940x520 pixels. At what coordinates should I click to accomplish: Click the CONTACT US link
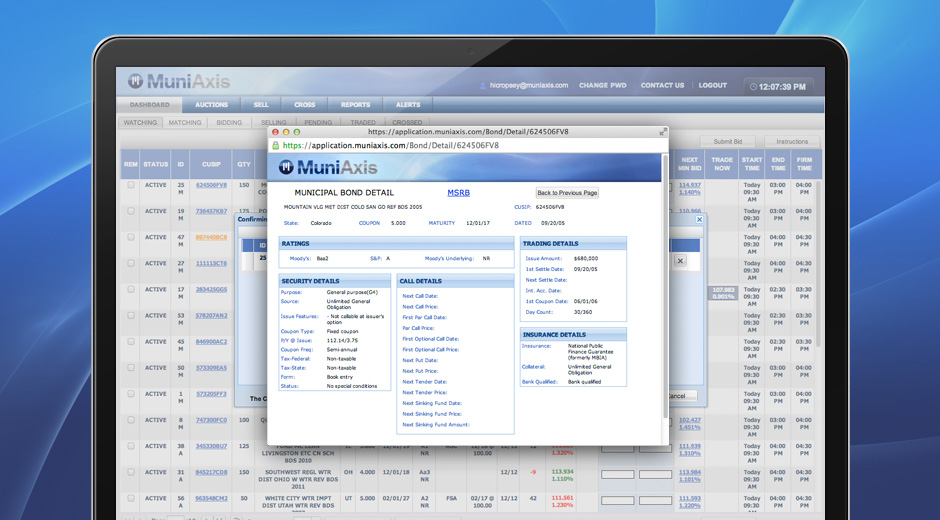[662, 86]
